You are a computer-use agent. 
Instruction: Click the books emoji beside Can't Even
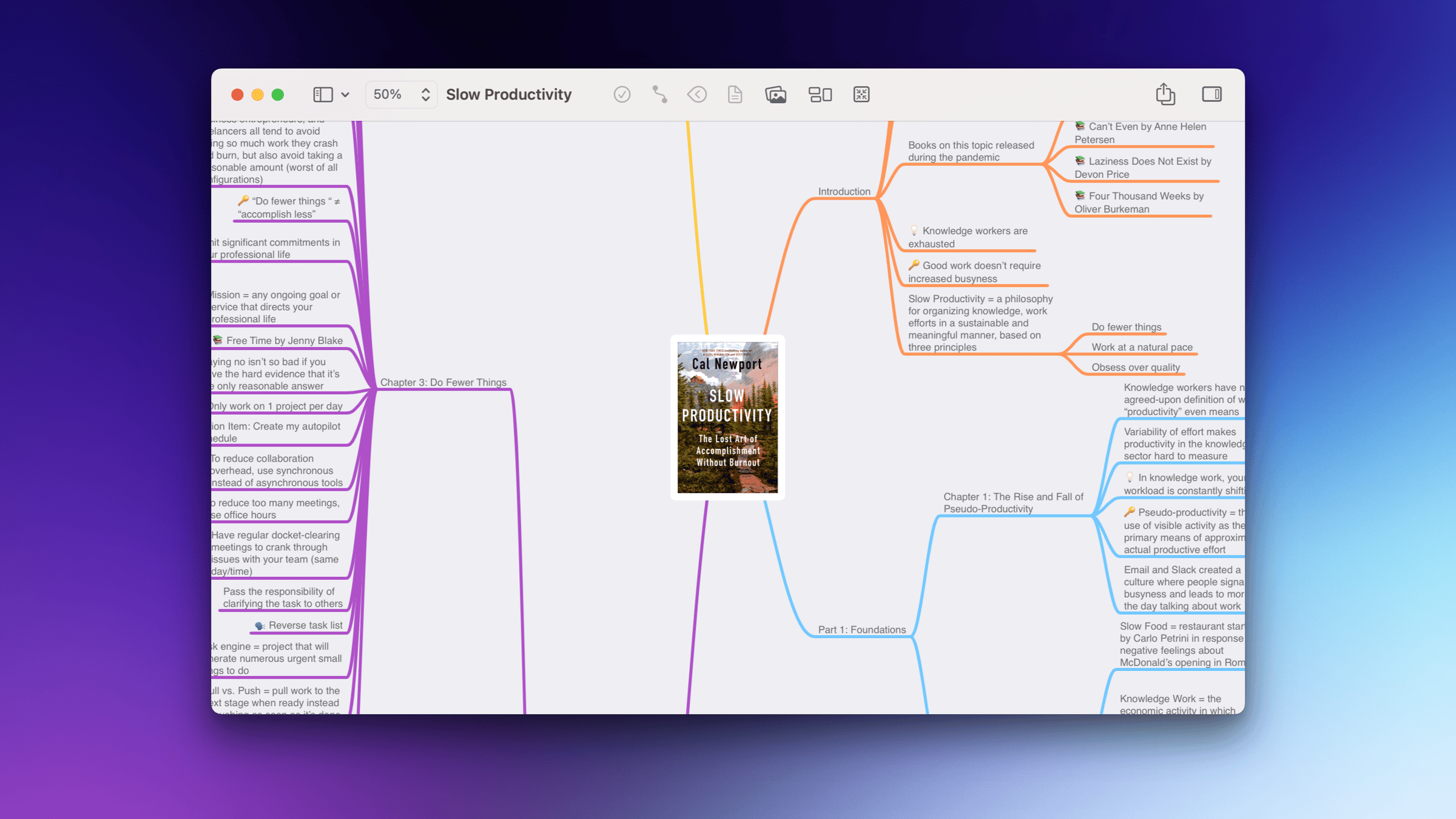(x=1080, y=126)
